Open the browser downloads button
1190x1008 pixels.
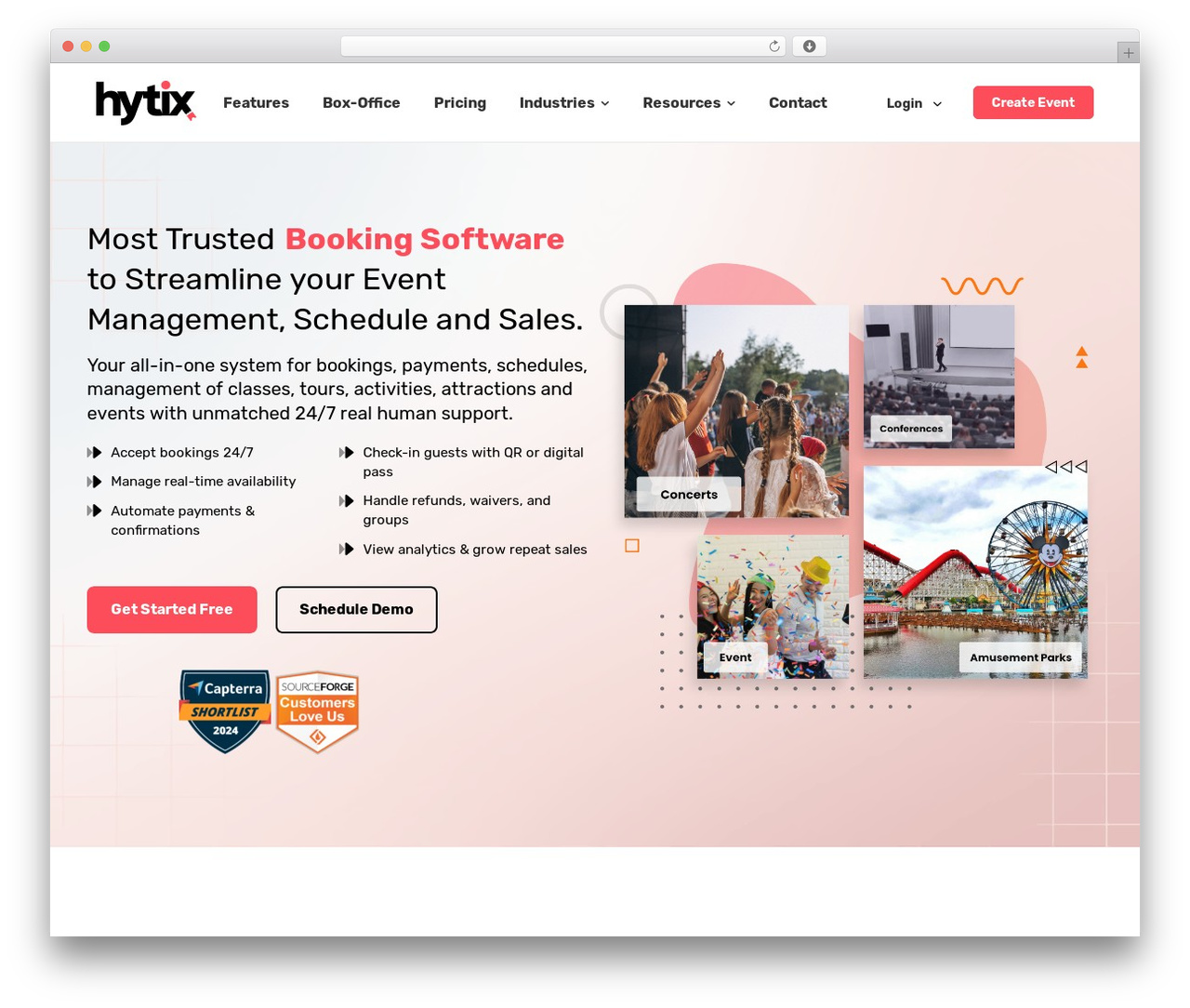coord(809,46)
